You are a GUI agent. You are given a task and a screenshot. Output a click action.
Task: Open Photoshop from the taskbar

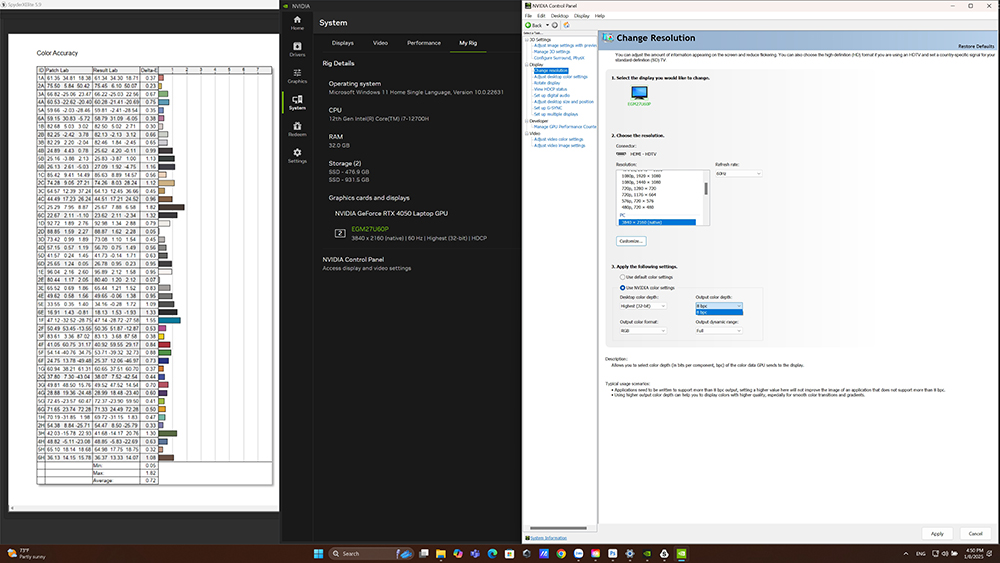click(613, 553)
